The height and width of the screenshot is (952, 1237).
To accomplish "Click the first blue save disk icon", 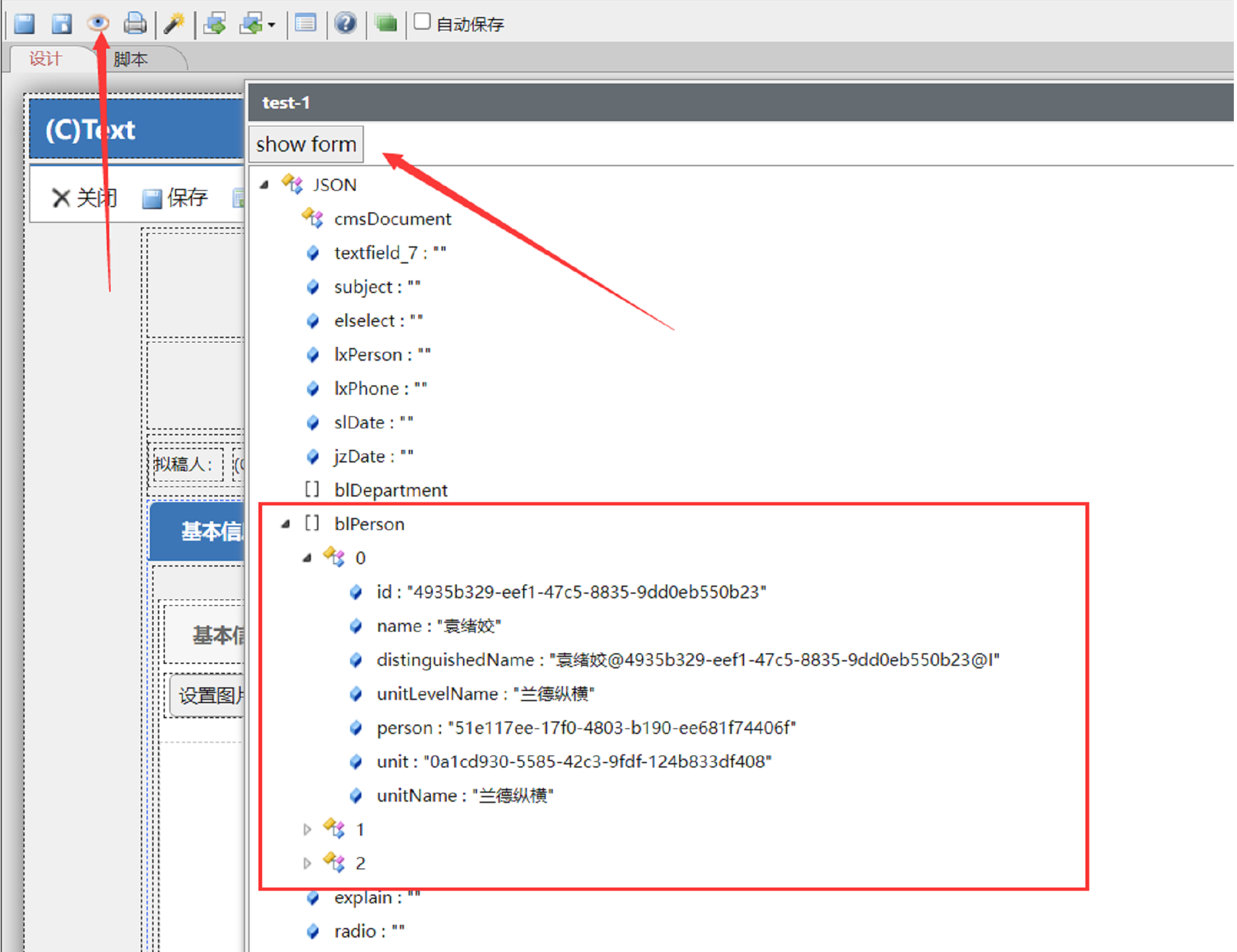I will 25,24.
